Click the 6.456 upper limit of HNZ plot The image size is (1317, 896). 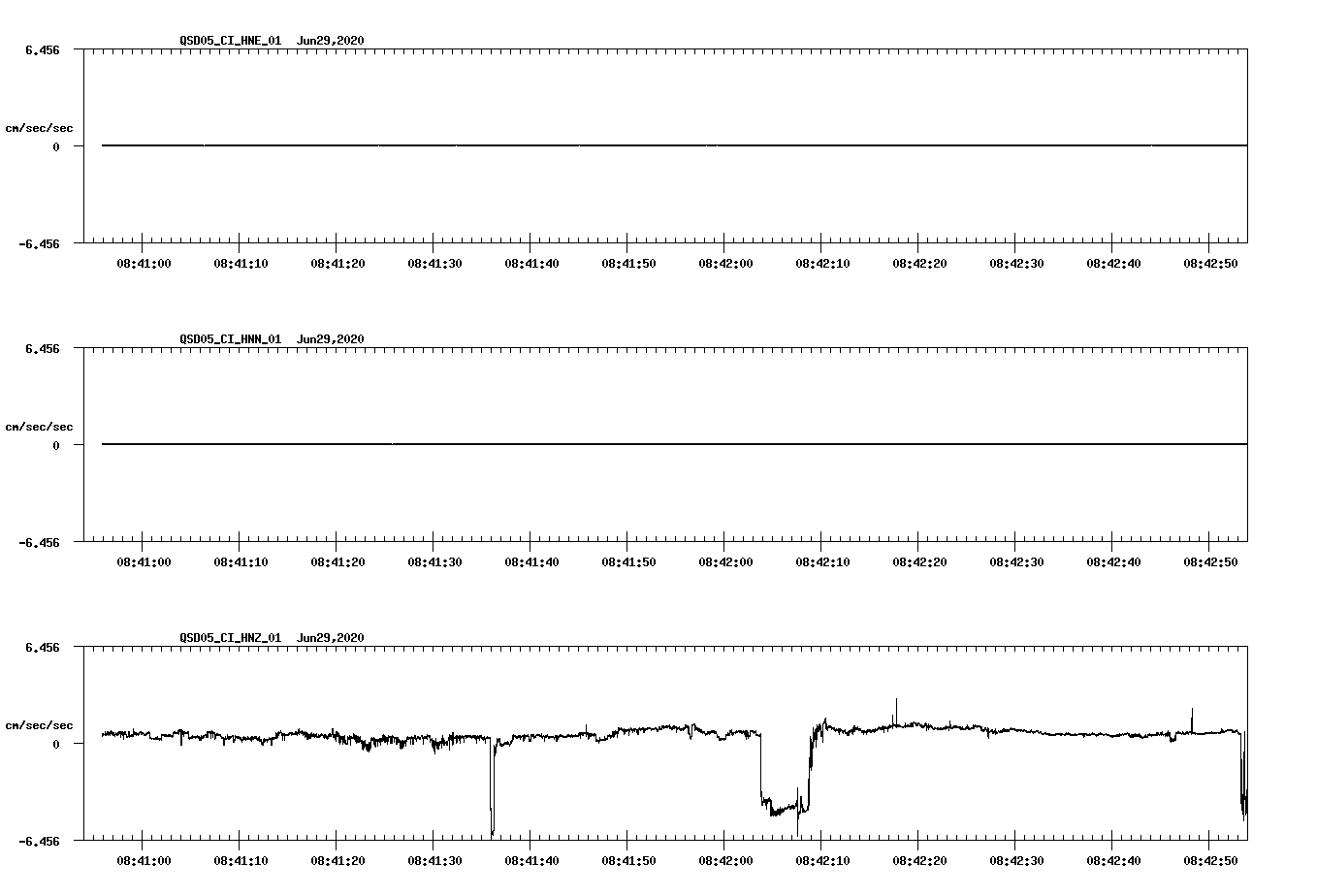click(x=43, y=647)
